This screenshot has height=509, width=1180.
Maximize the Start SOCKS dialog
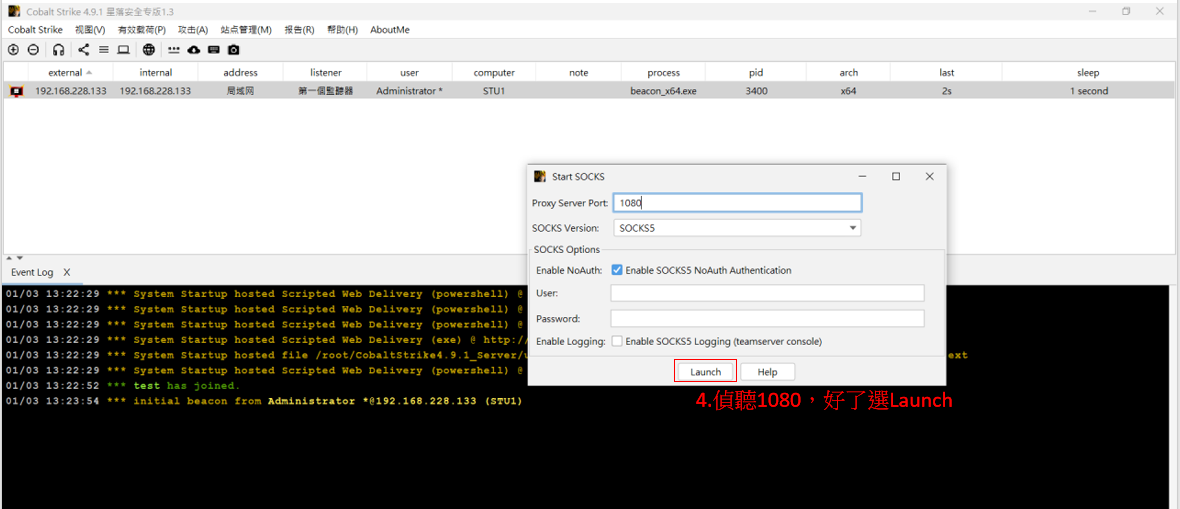point(896,176)
